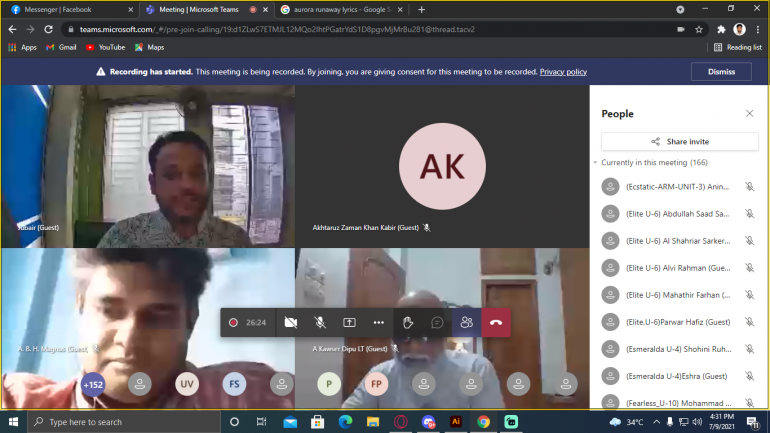Close the People panel
Viewport: 770px width, 433px height.
(x=749, y=114)
